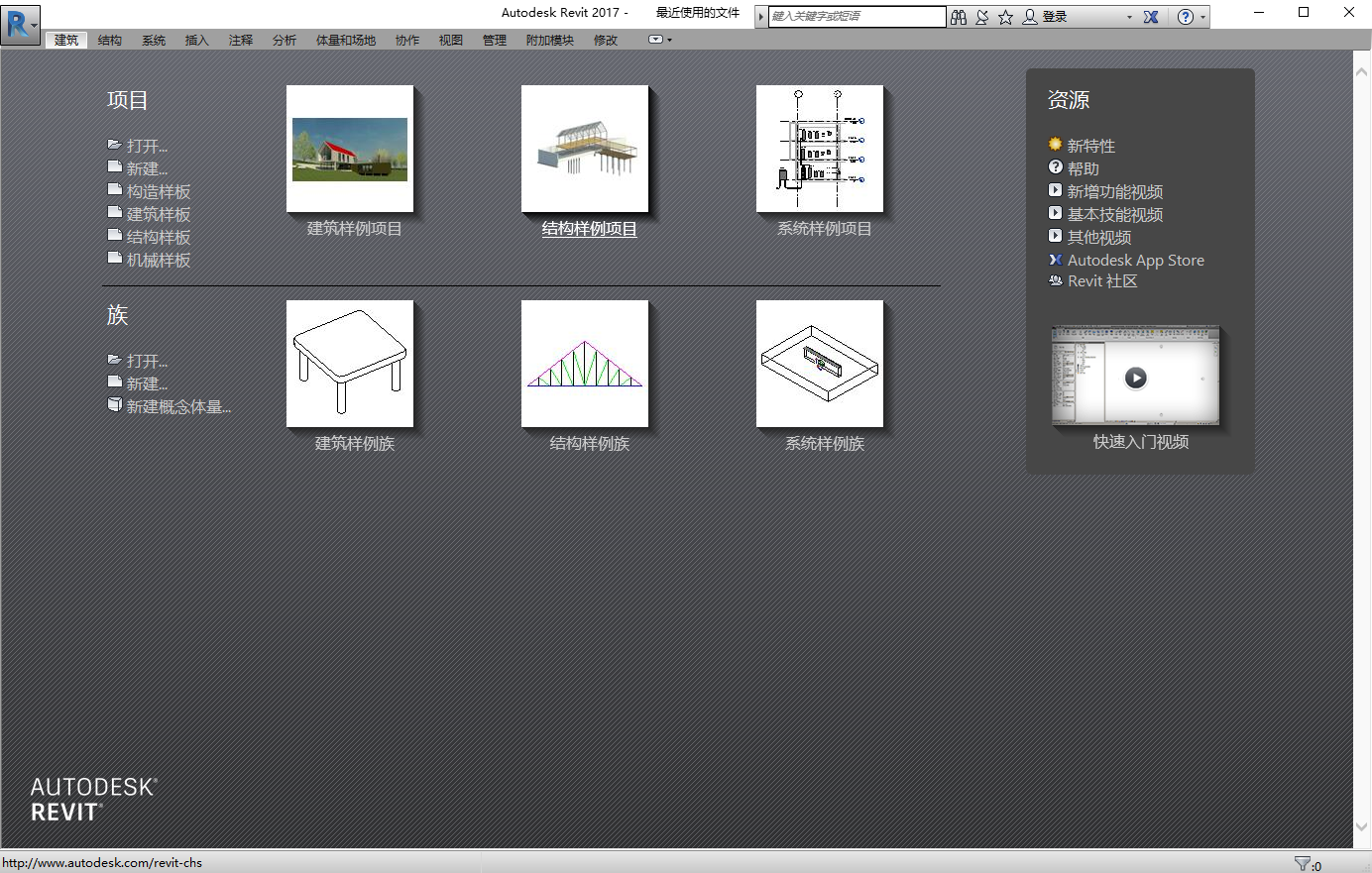Screen dimensions: 1372x873
Task: Click the binoculars search icon
Action: (958, 17)
